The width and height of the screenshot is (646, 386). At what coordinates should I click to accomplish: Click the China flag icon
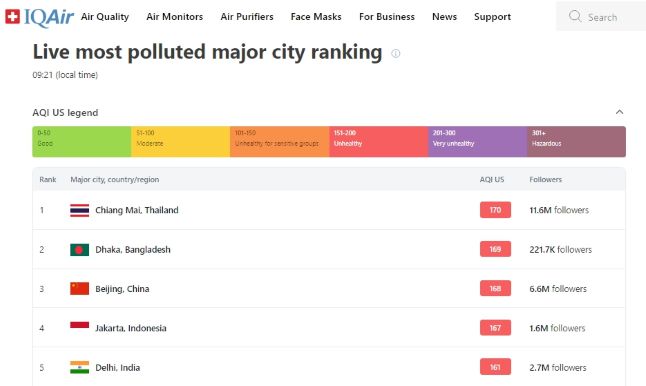click(80, 289)
